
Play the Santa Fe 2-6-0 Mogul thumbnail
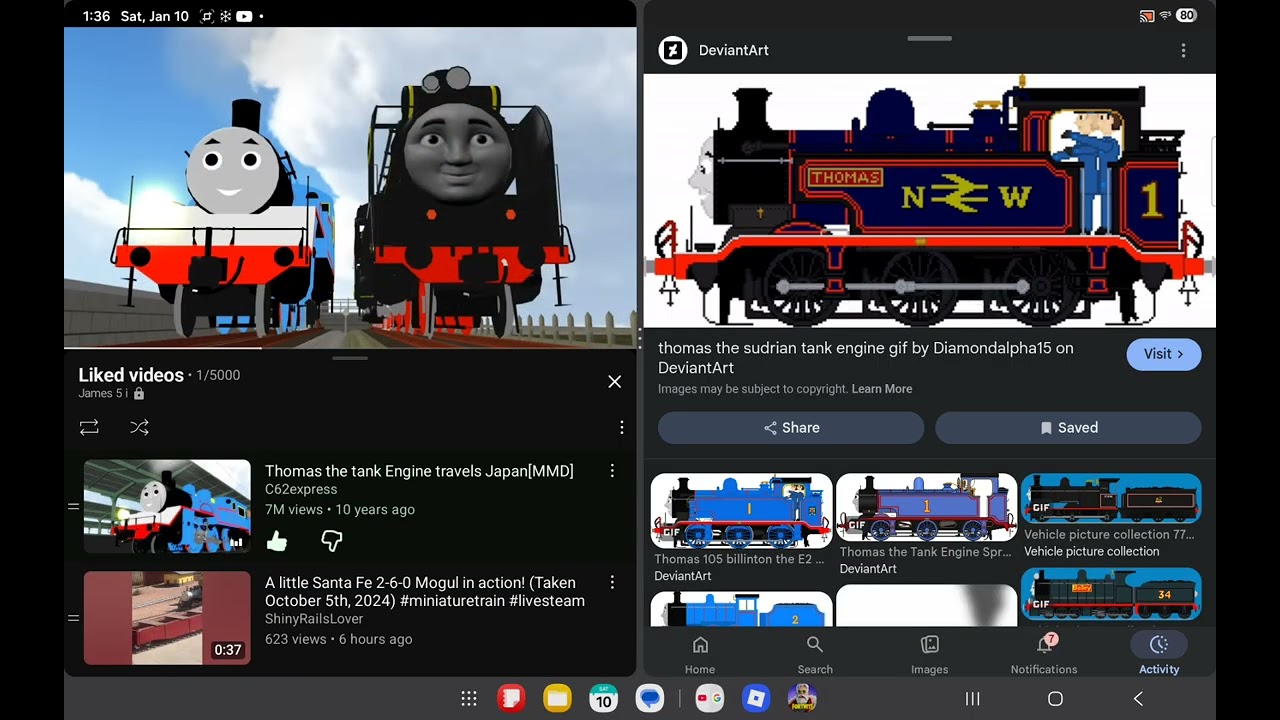(167, 618)
